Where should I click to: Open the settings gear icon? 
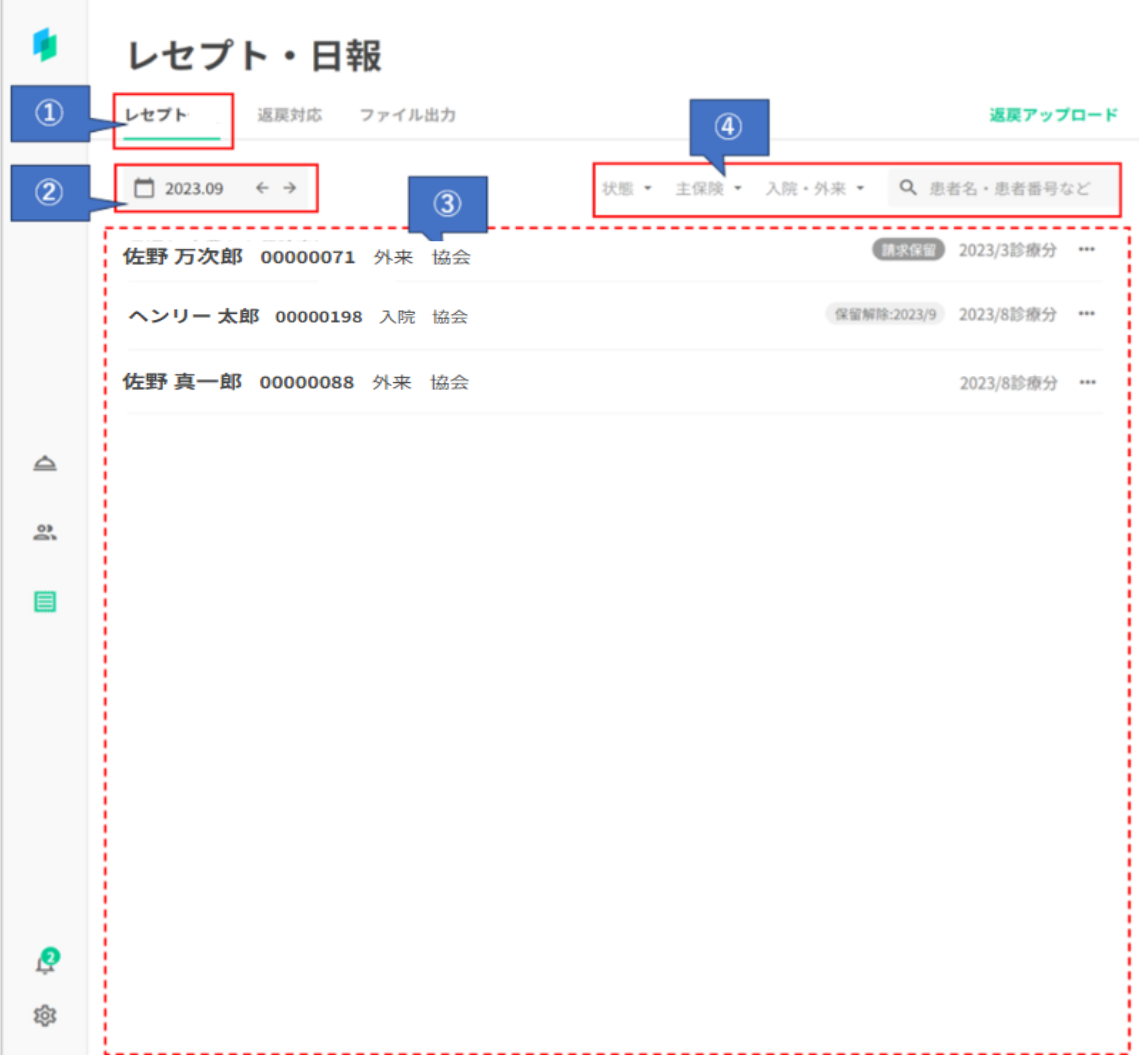(x=45, y=1015)
